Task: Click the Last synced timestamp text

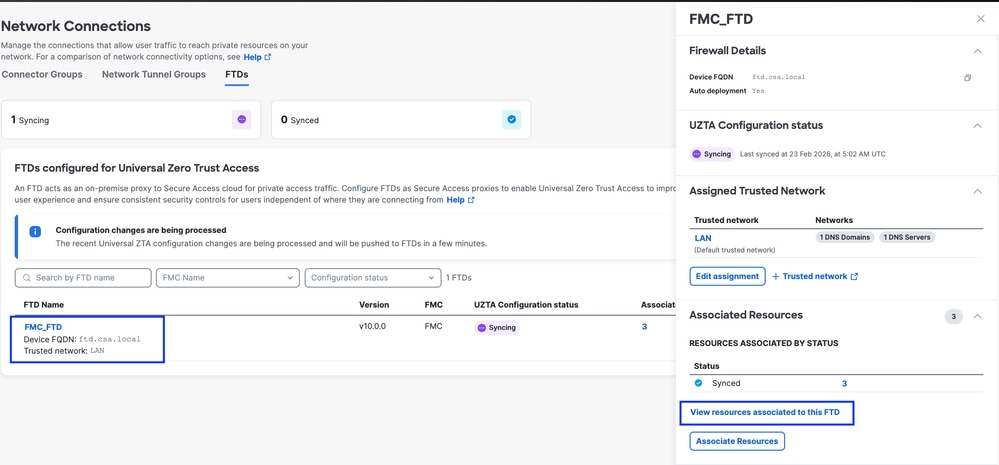Action: click(x=813, y=154)
